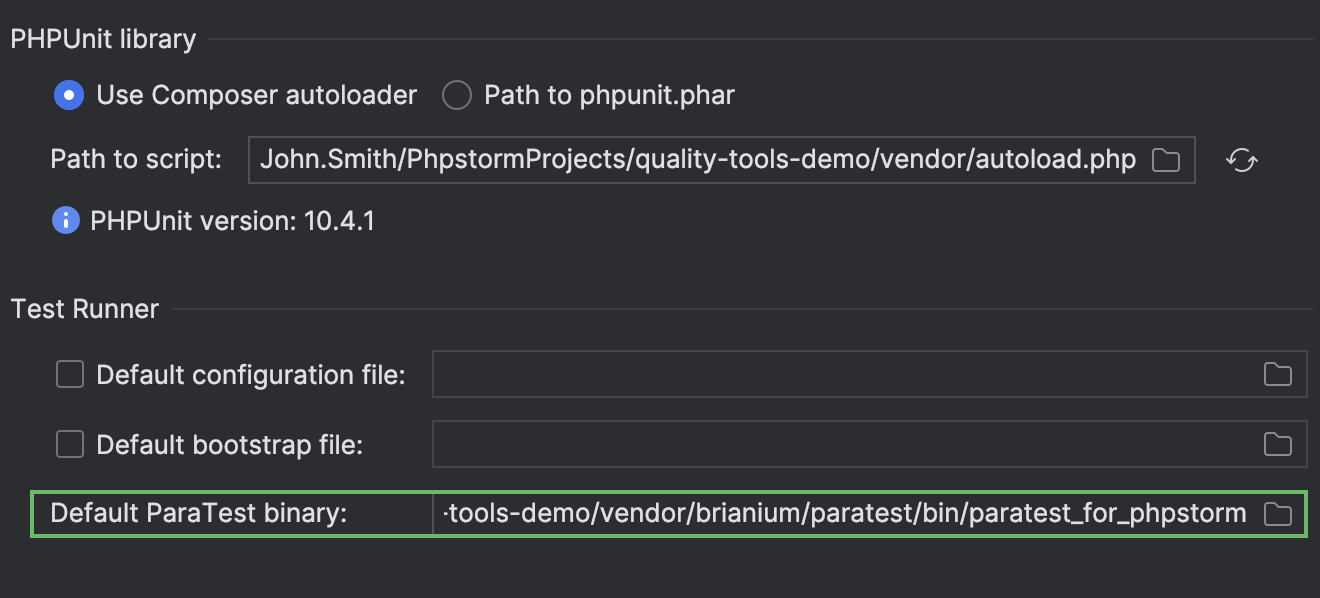Screen dimensions: 1320x598
Task: Select the Path to phpunit.phar radio button
Action: coord(457,95)
